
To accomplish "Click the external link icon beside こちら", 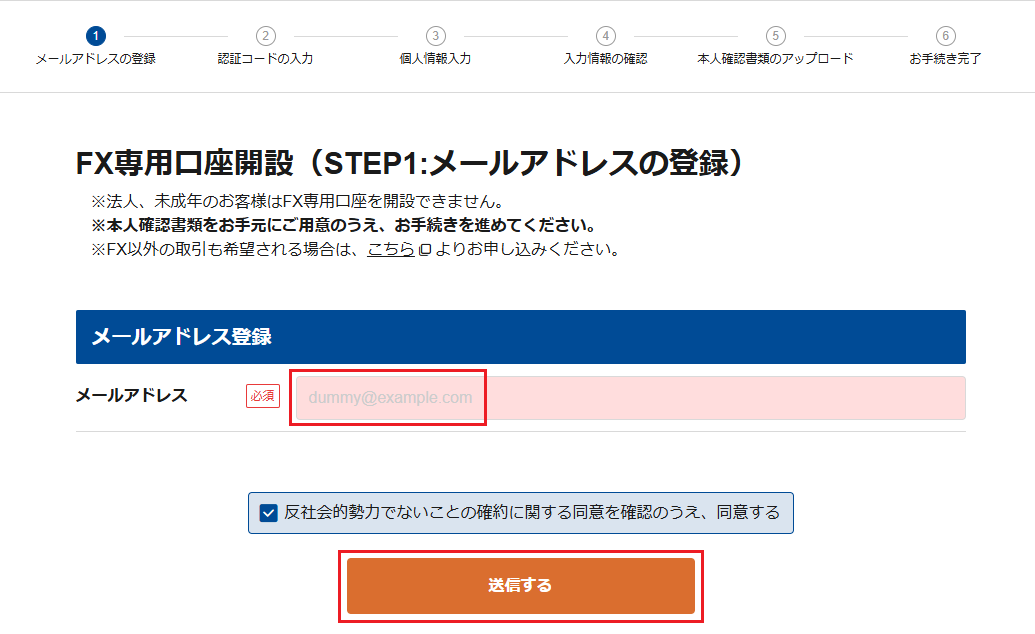I will pos(424,250).
